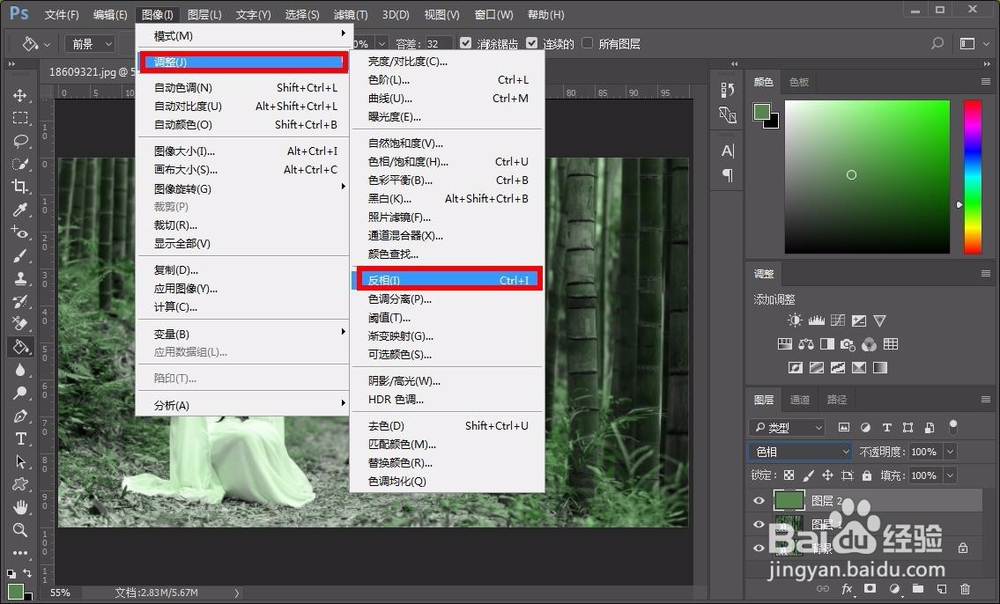Click the color picker field

click(867, 177)
